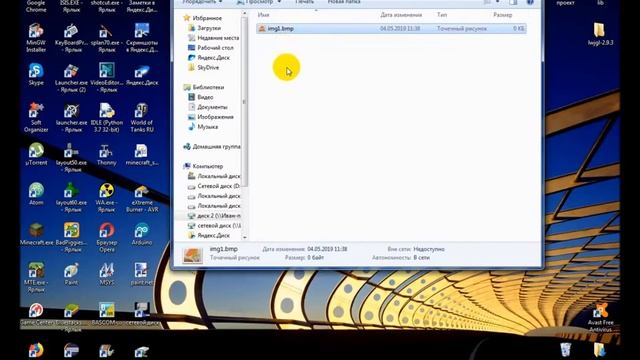The image size is (640, 360).
Task: Open Скриншоты в Яндекс.Диск desktop shortcut
Action: point(142,38)
